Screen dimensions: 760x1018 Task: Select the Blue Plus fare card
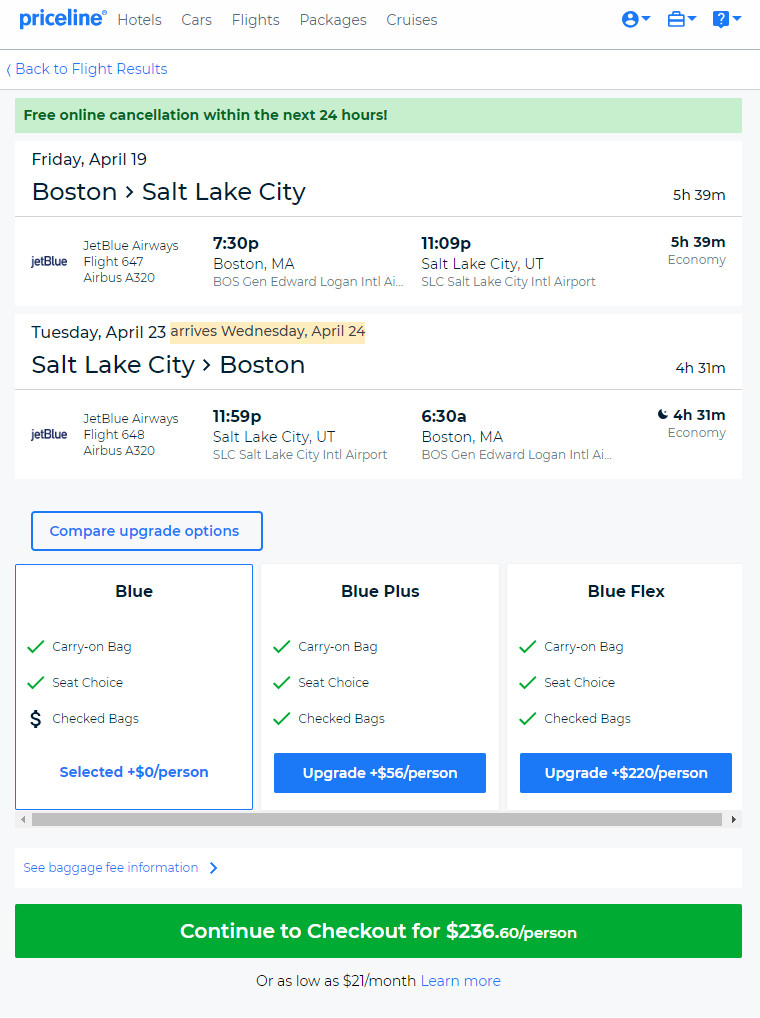pos(380,687)
